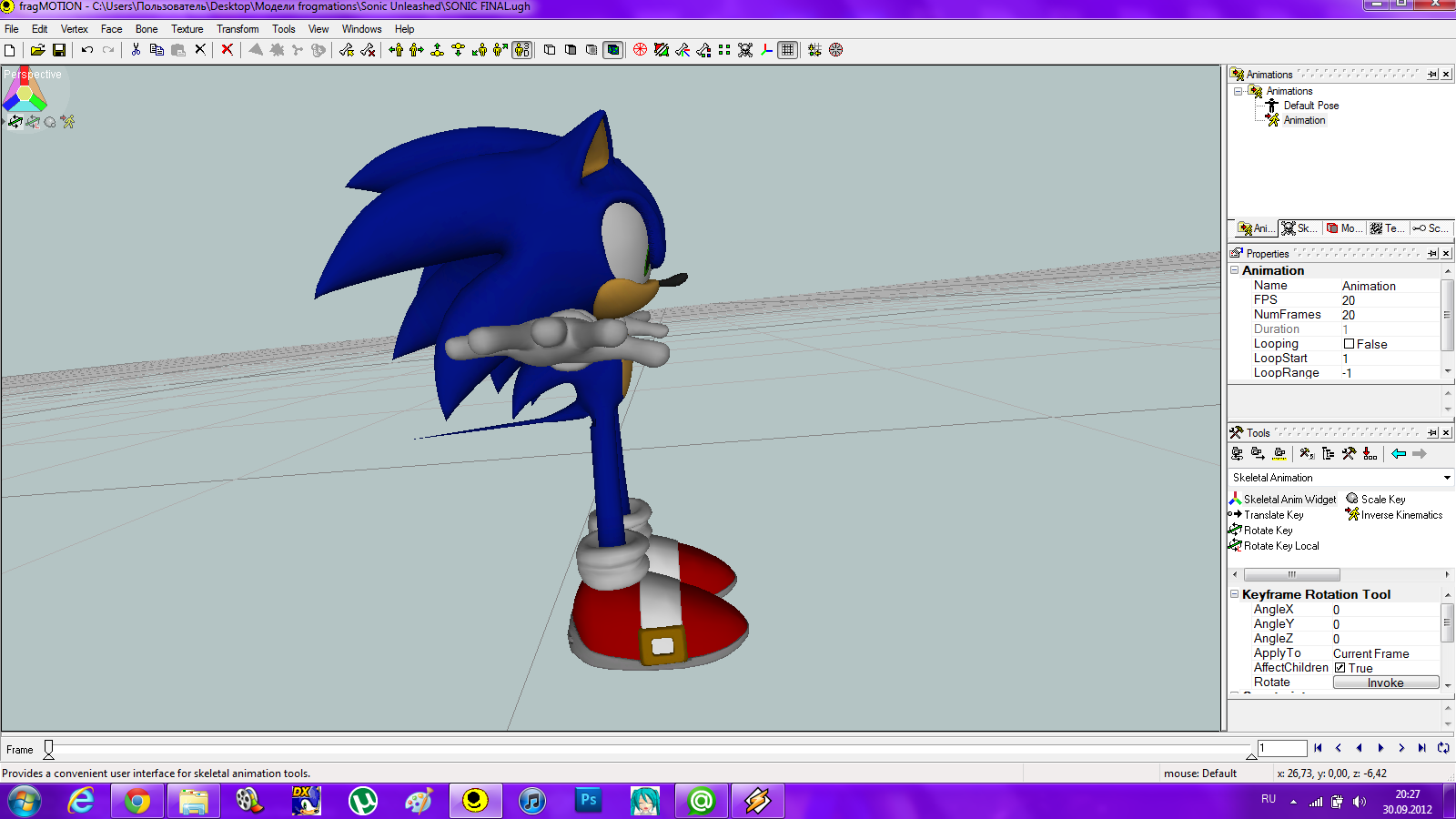Open the Vertex menu
The image size is (1456, 819).
[75, 29]
